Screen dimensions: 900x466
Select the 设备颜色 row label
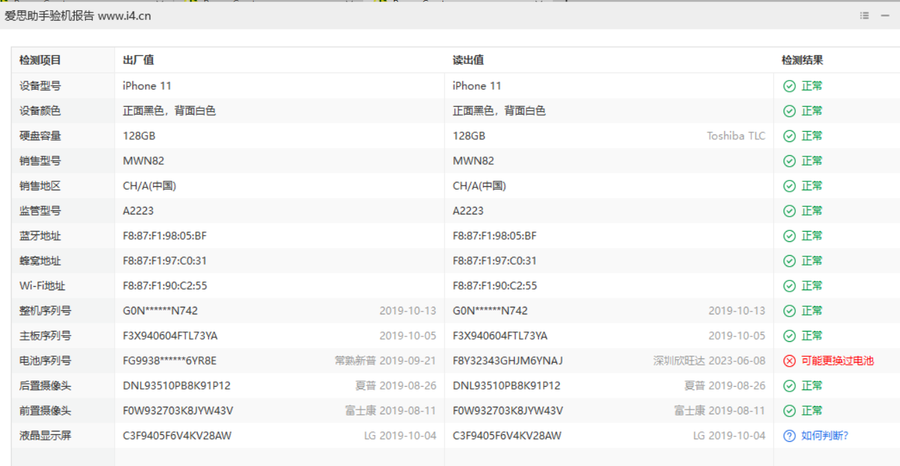click(x=40, y=111)
